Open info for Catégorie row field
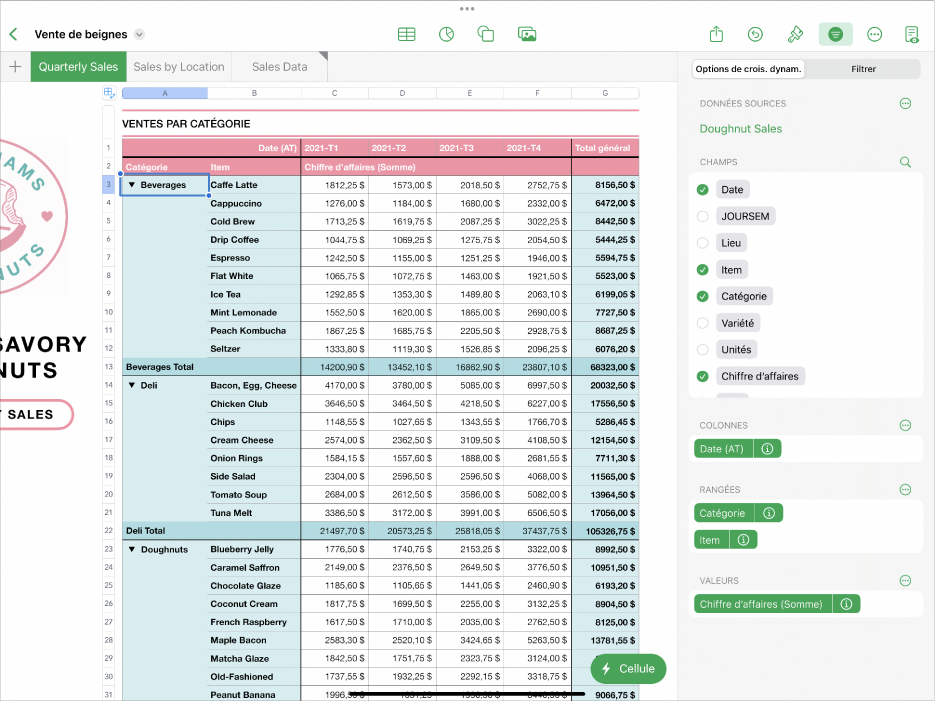This screenshot has height=702, width=935. (769, 513)
